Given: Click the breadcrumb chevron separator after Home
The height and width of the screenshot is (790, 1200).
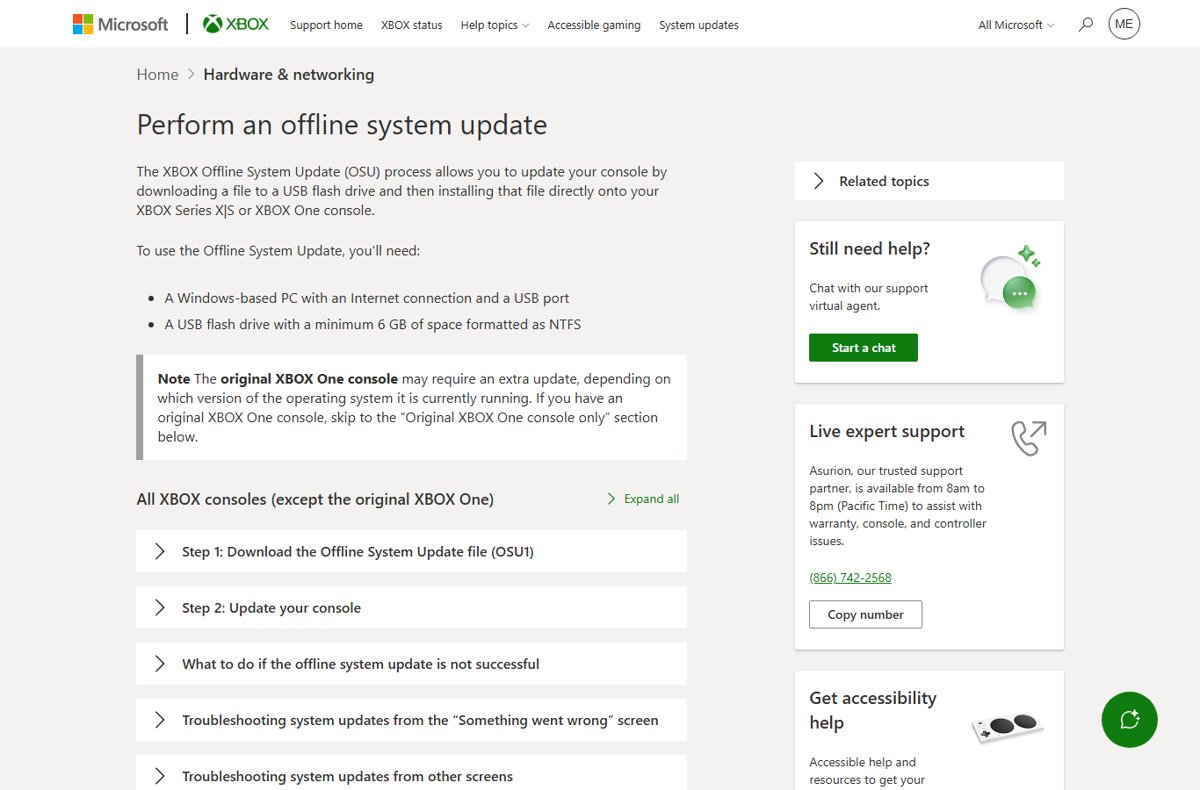Looking at the screenshot, I should [191, 74].
